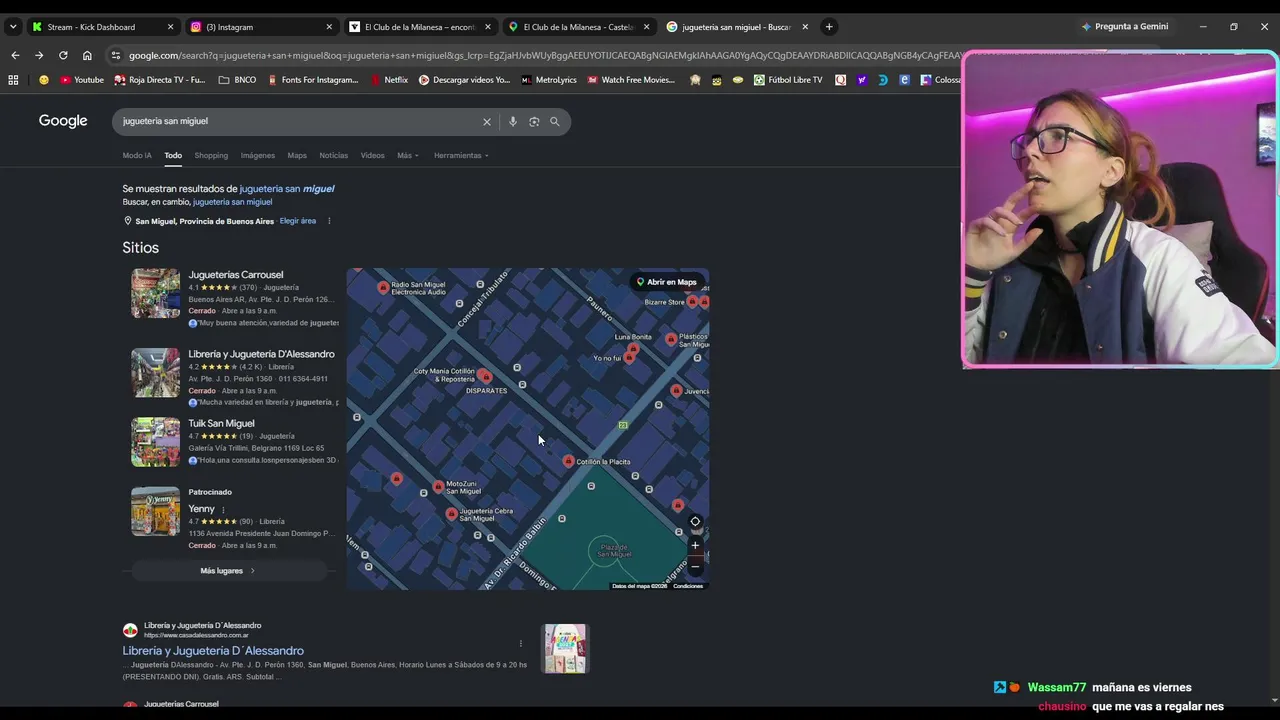Viewport: 1280px width, 720px height.
Task: Open Jugueterías Carrousel listing
Action: click(x=236, y=275)
